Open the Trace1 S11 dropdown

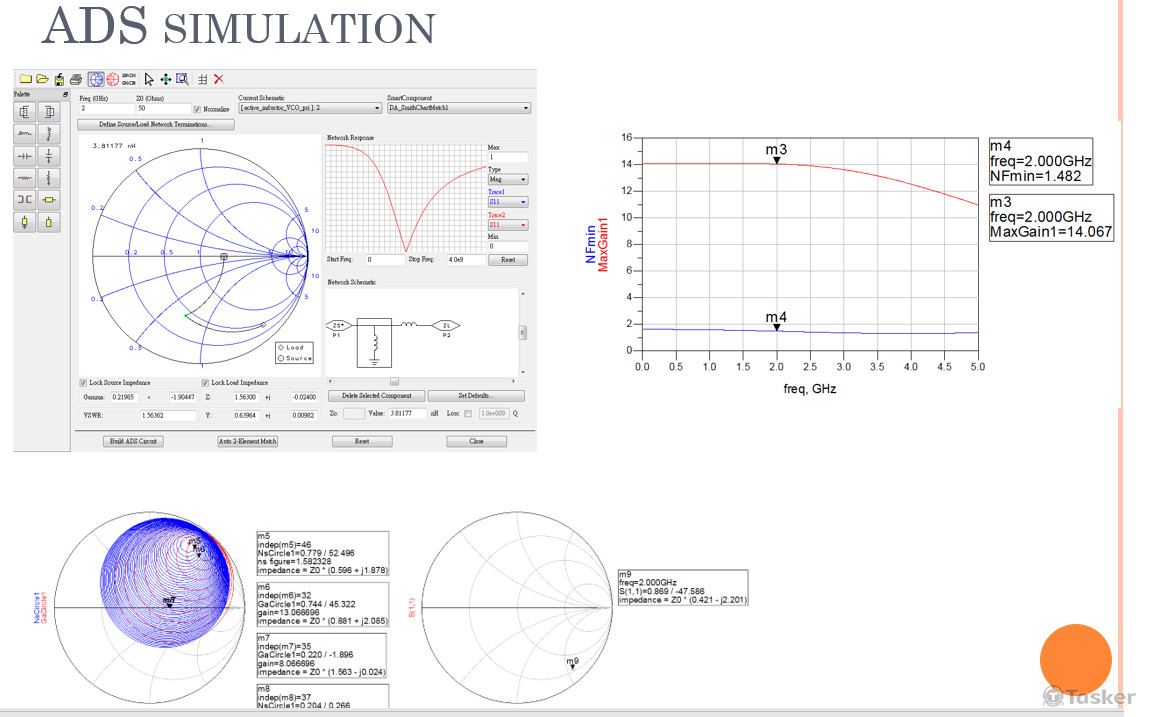tap(507, 202)
